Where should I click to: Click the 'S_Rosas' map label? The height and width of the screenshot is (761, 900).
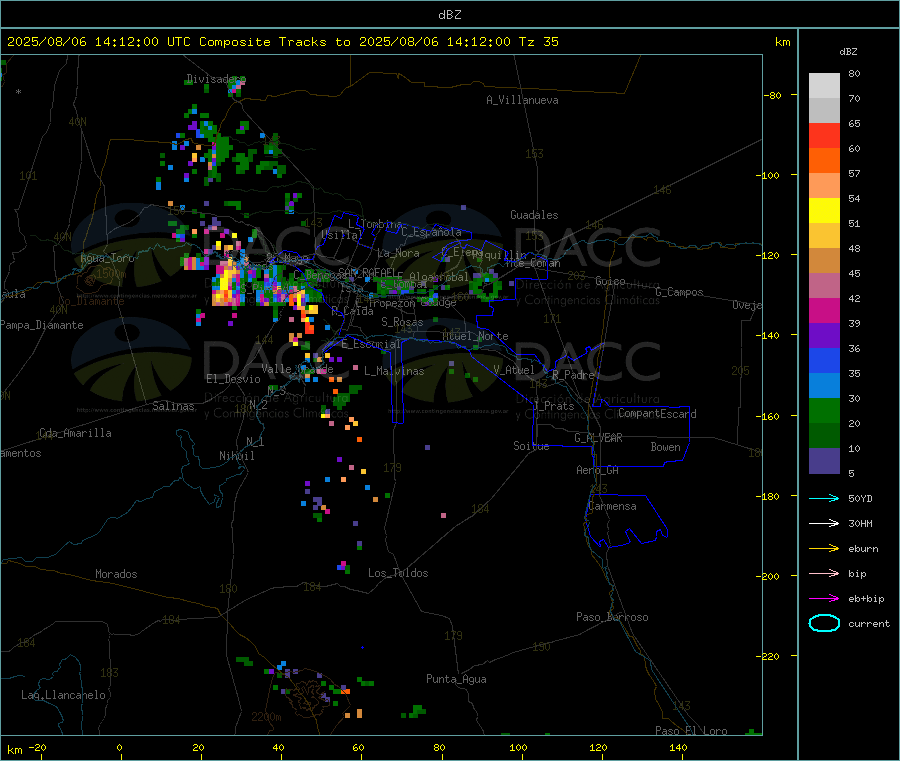pyautogui.click(x=402, y=322)
